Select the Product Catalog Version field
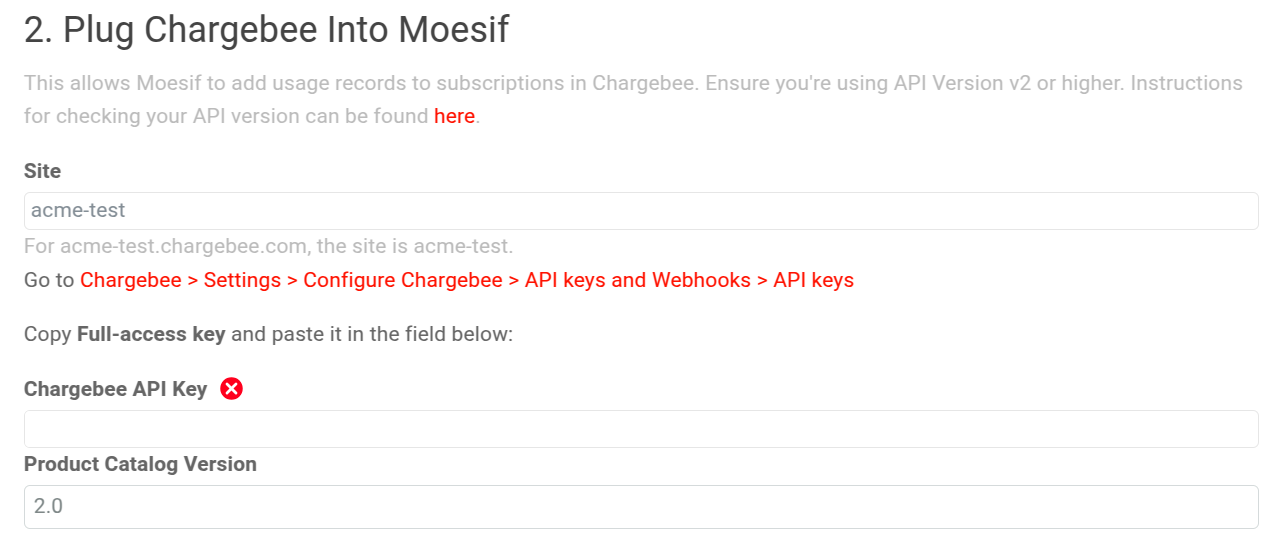Image resolution: width=1281 pixels, height=550 pixels. [x=640, y=507]
